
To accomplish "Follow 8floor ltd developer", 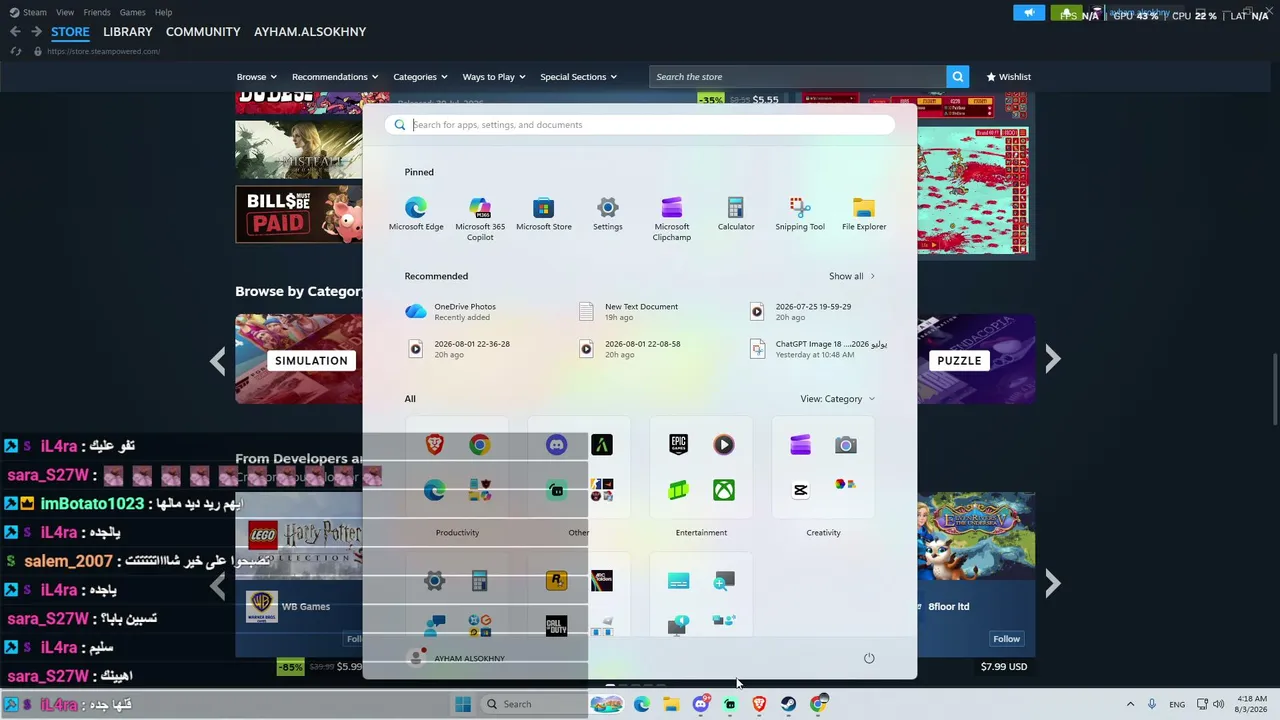I will coord(1006,639).
